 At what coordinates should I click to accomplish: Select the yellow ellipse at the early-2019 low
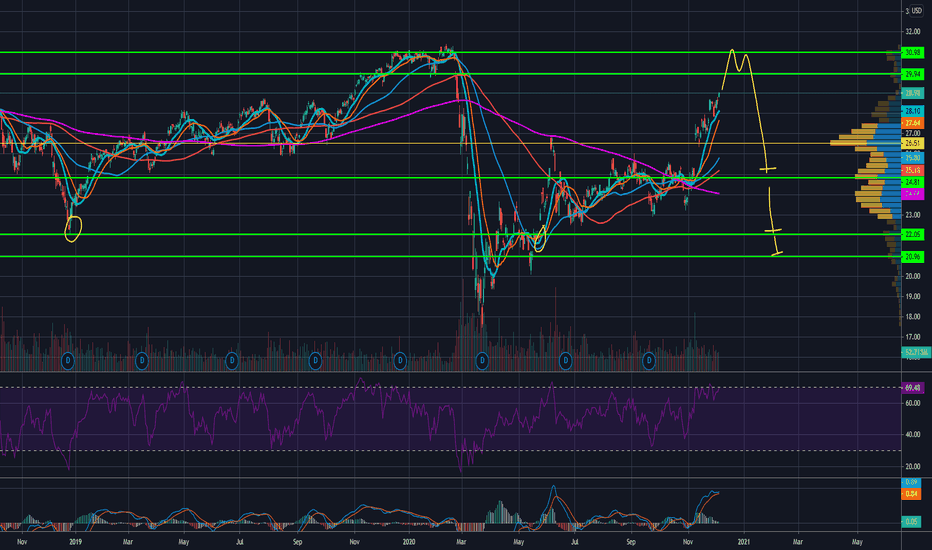pyautogui.click(x=73, y=229)
